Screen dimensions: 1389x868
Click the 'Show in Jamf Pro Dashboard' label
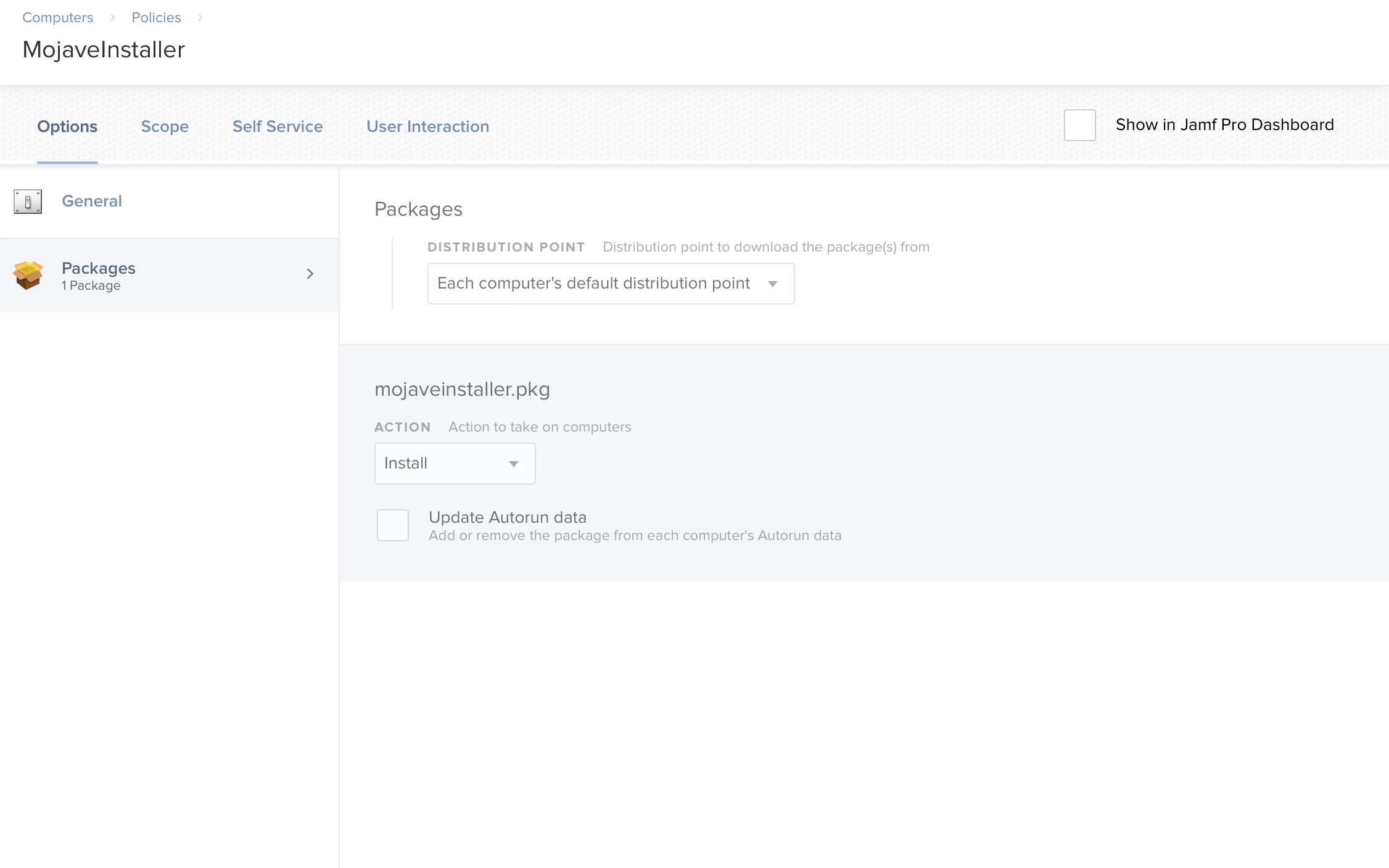pos(1225,125)
